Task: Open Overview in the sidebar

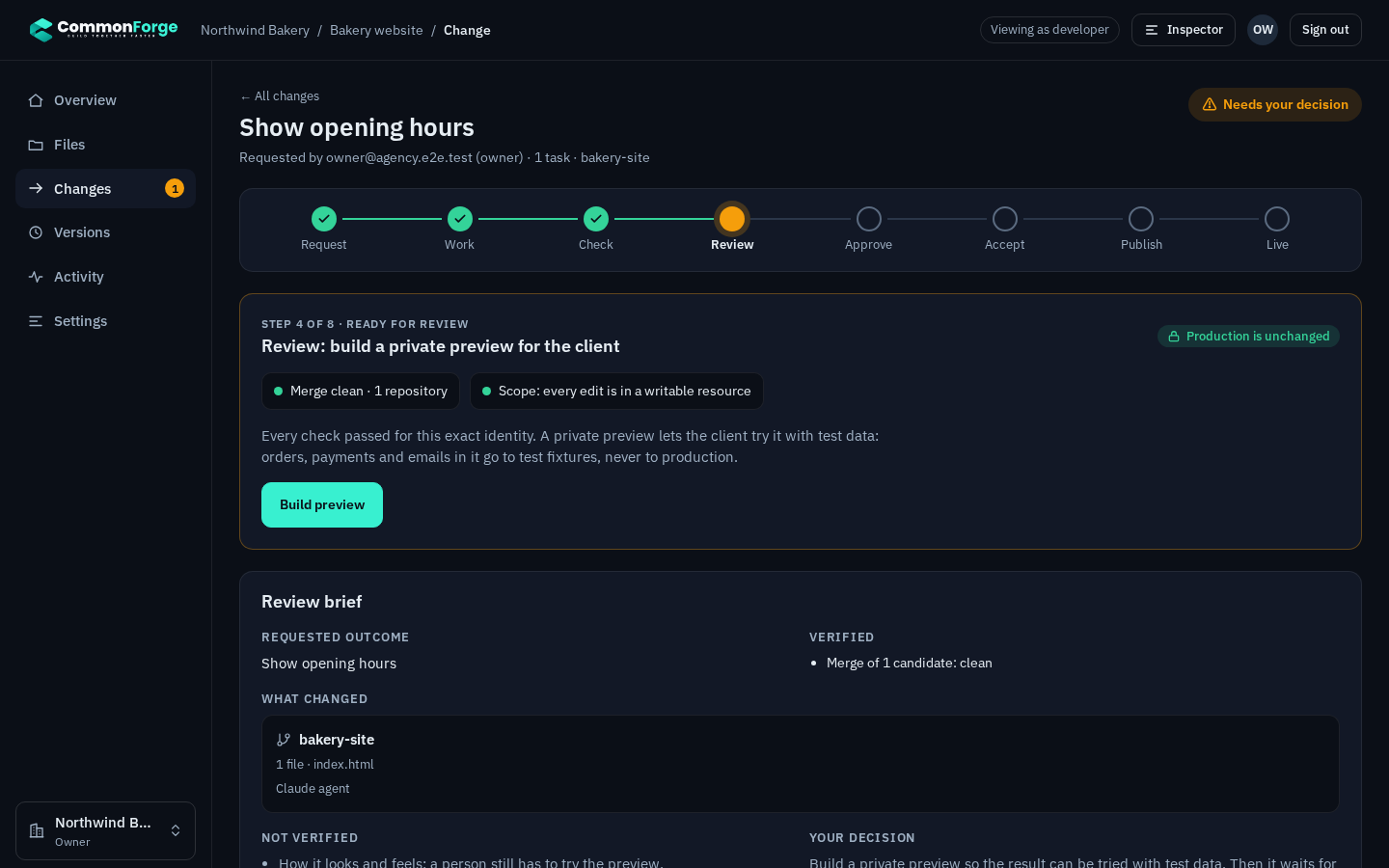Action: point(105,100)
